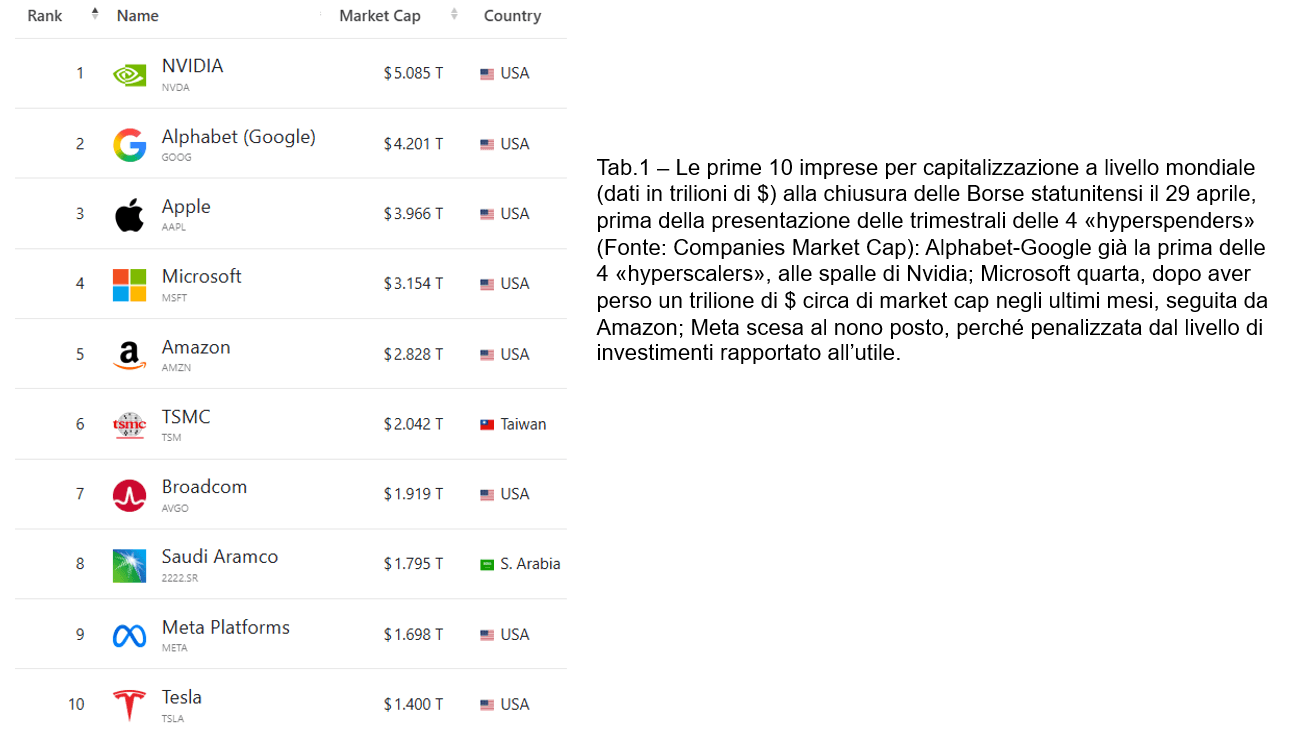1292x736 pixels.
Task: Click the Apple logo icon
Action: tap(129, 215)
